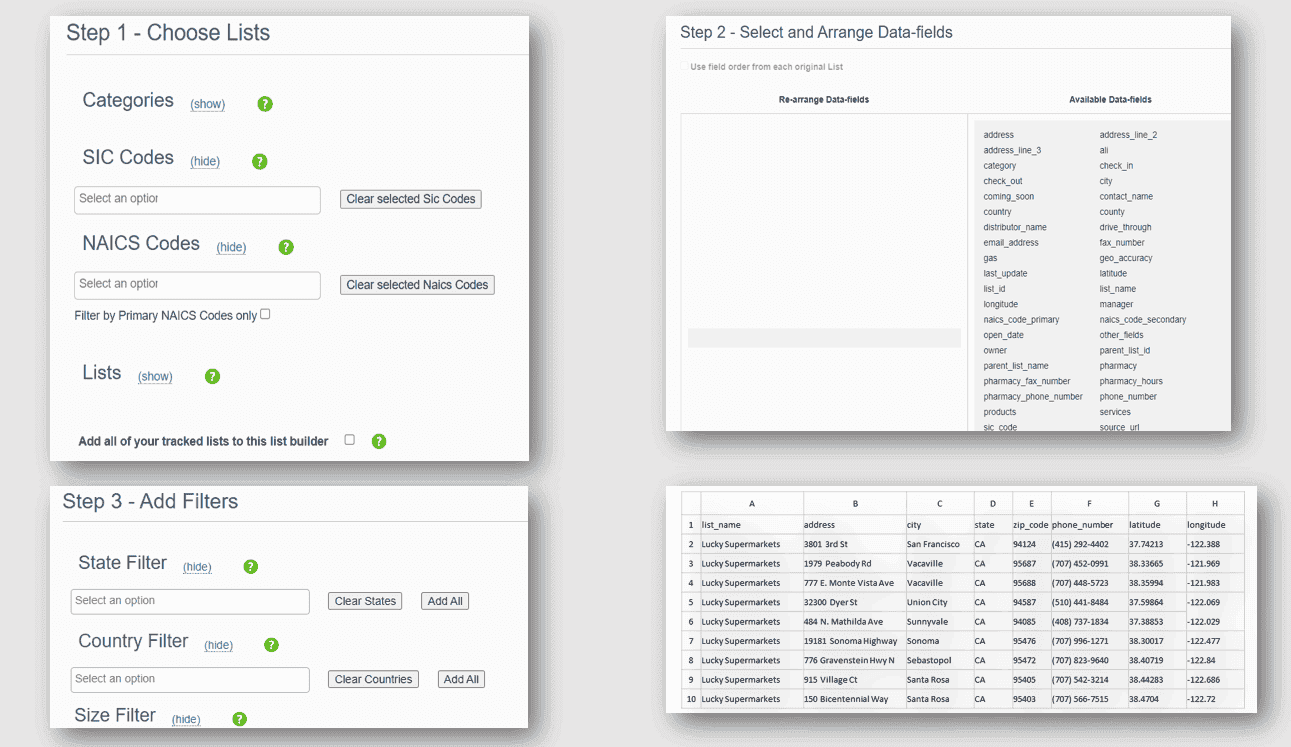Select email_address from Available Data-fields
Viewport: 1291px width, 747px height.
(x=1011, y=243)
